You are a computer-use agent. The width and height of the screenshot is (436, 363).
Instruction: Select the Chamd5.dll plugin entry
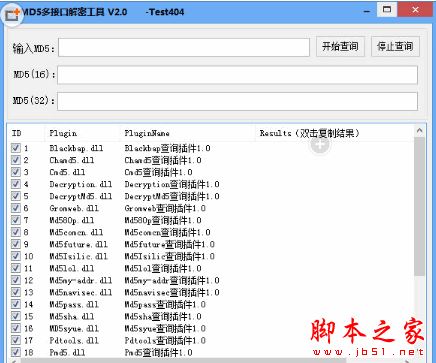click(72, 160)
